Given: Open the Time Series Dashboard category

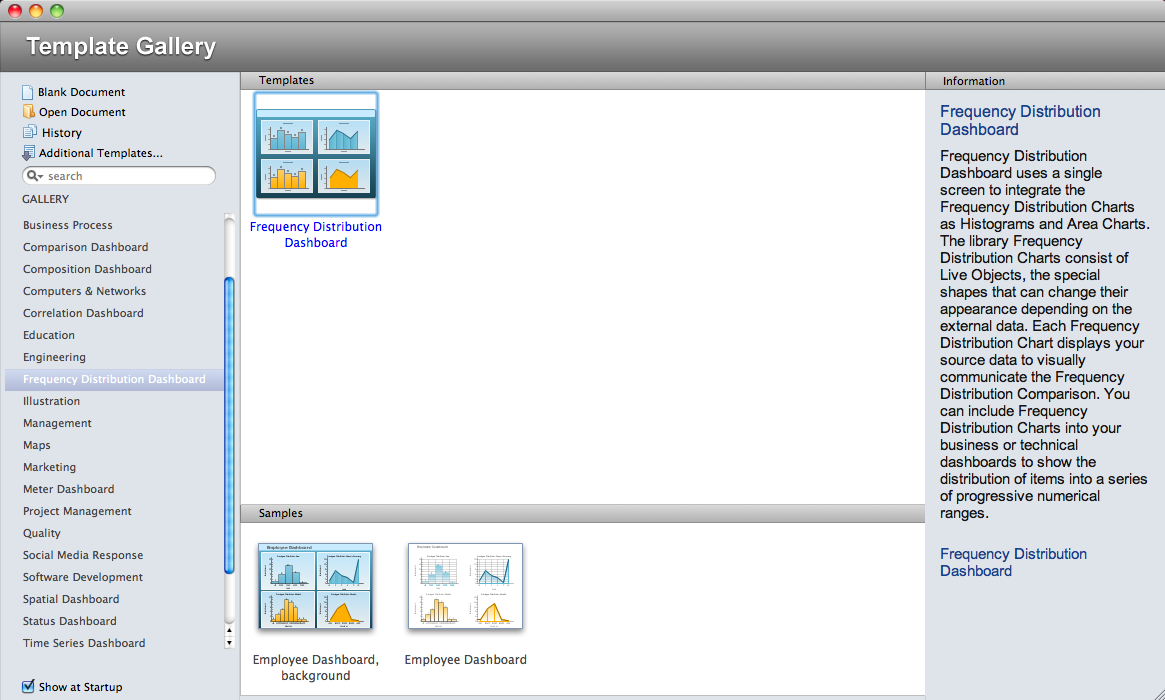Looking at the screenshot, I should coord(84,643).
